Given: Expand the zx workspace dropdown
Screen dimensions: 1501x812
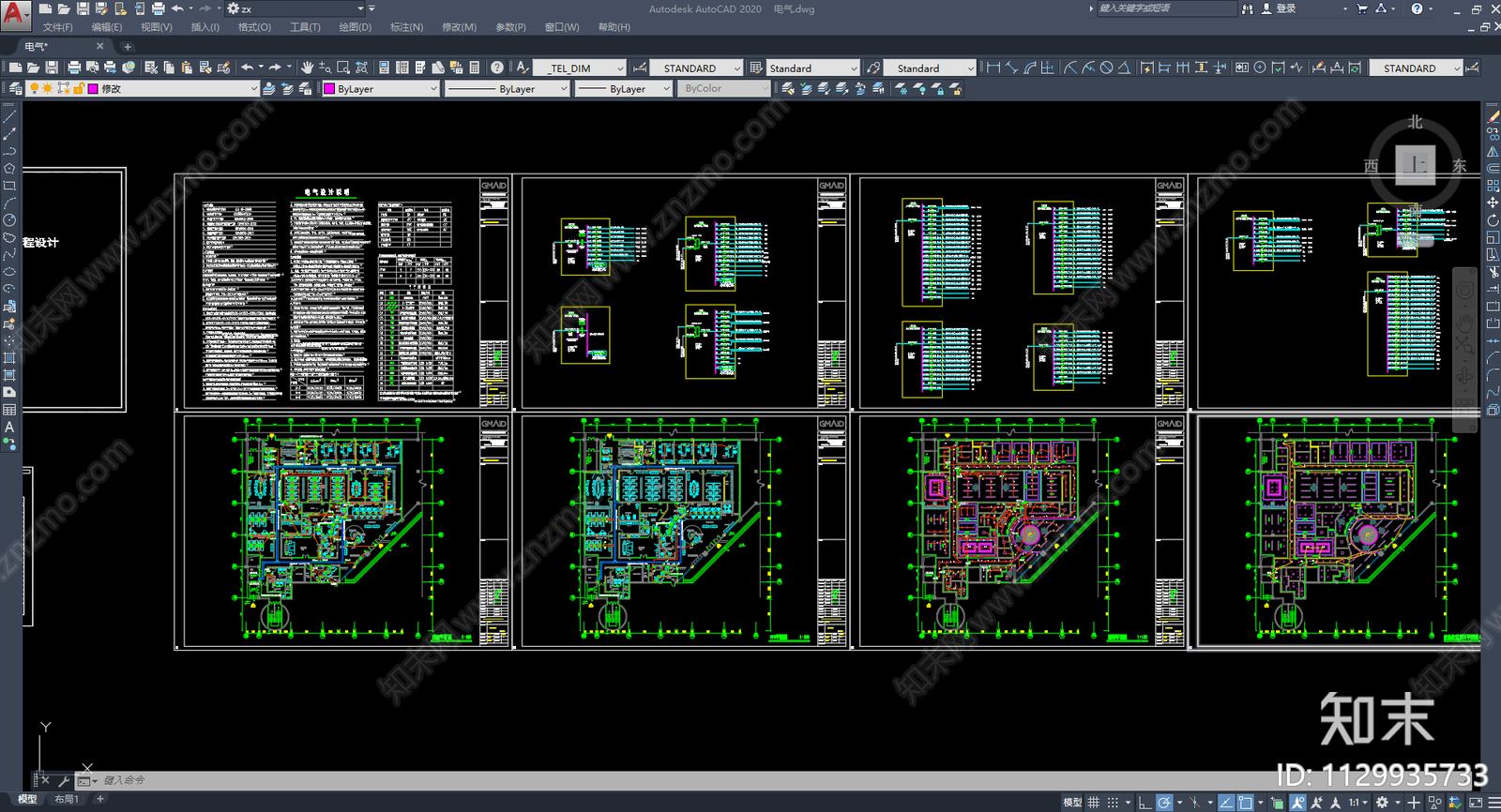Looking at the screenshot, I should point(360,8).
